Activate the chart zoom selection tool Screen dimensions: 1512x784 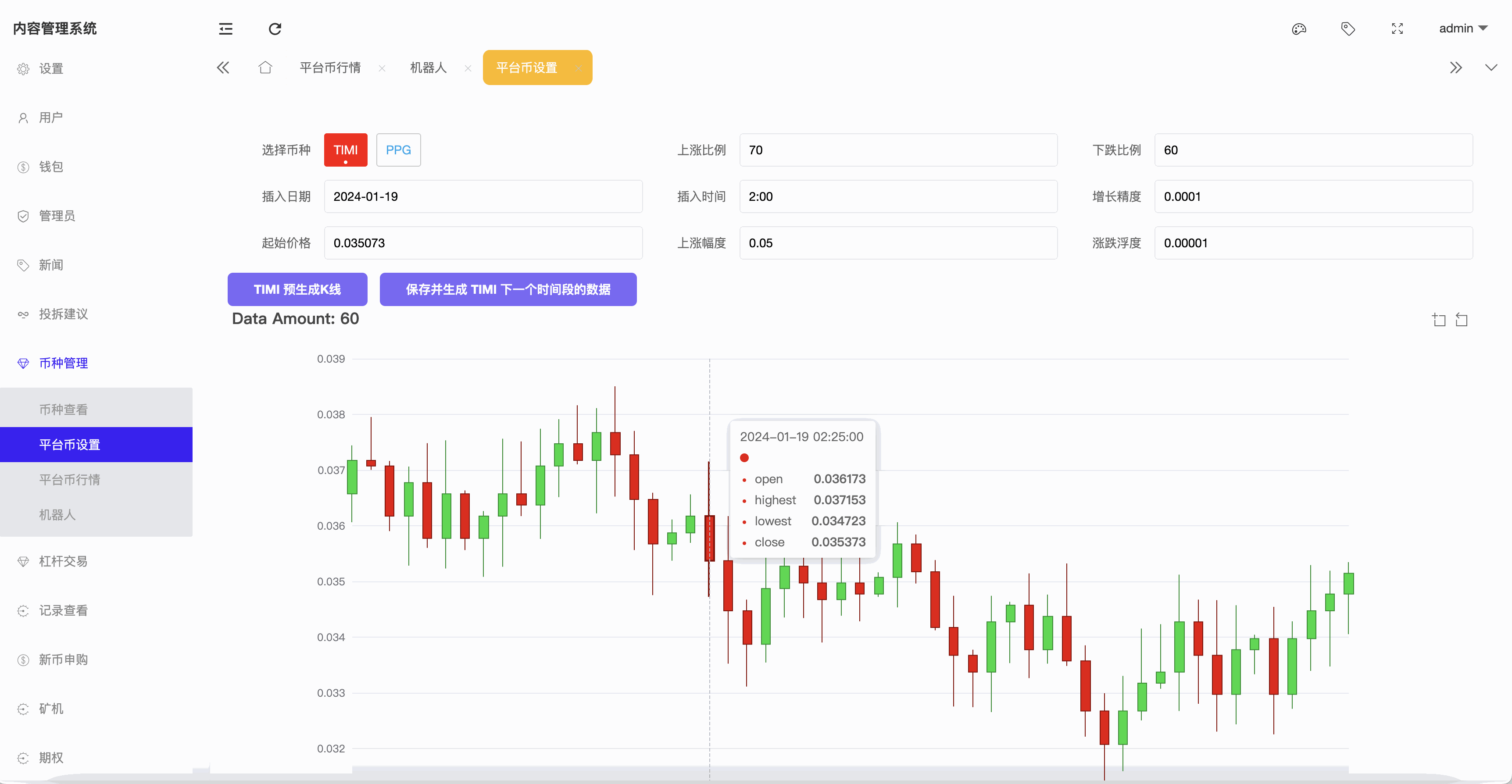tap(1439, 319)
